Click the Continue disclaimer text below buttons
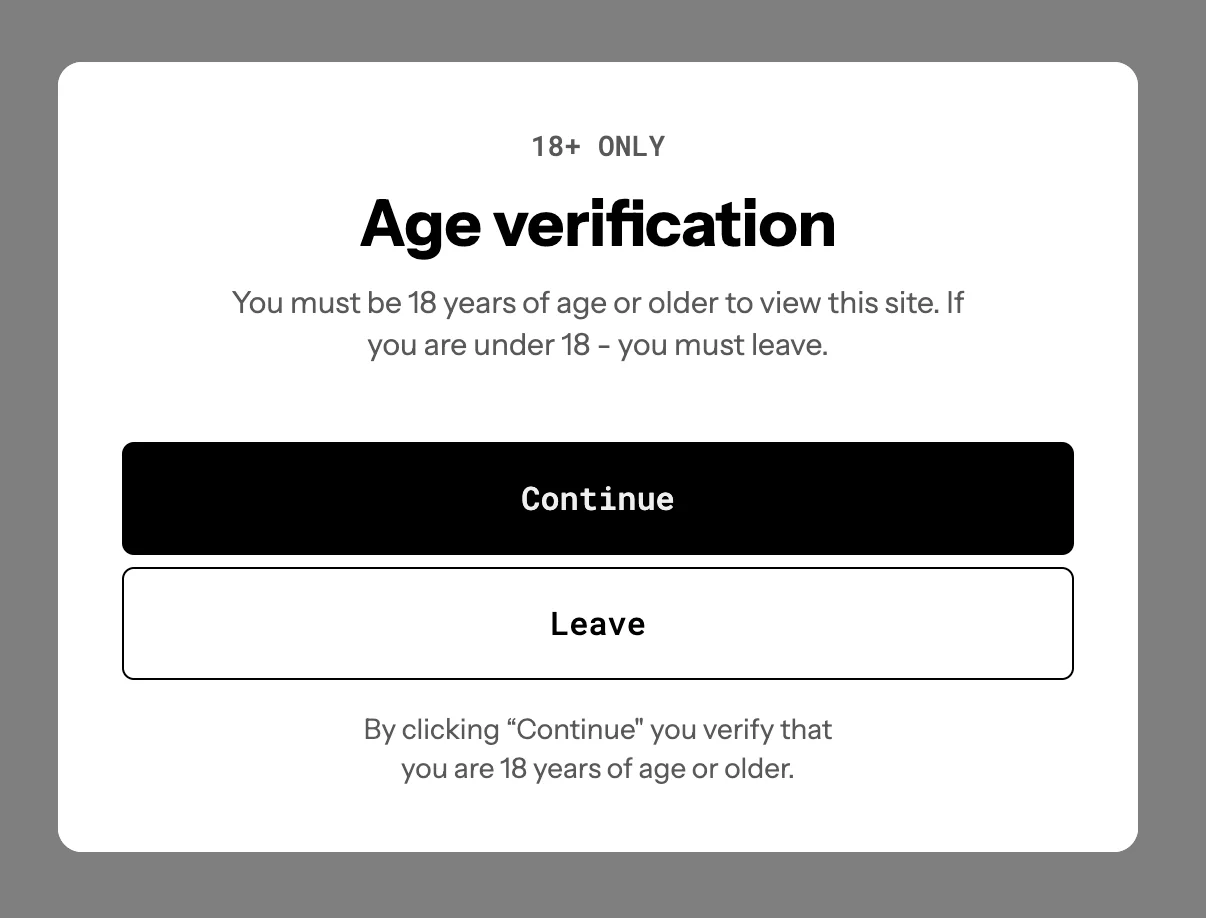 597,748
